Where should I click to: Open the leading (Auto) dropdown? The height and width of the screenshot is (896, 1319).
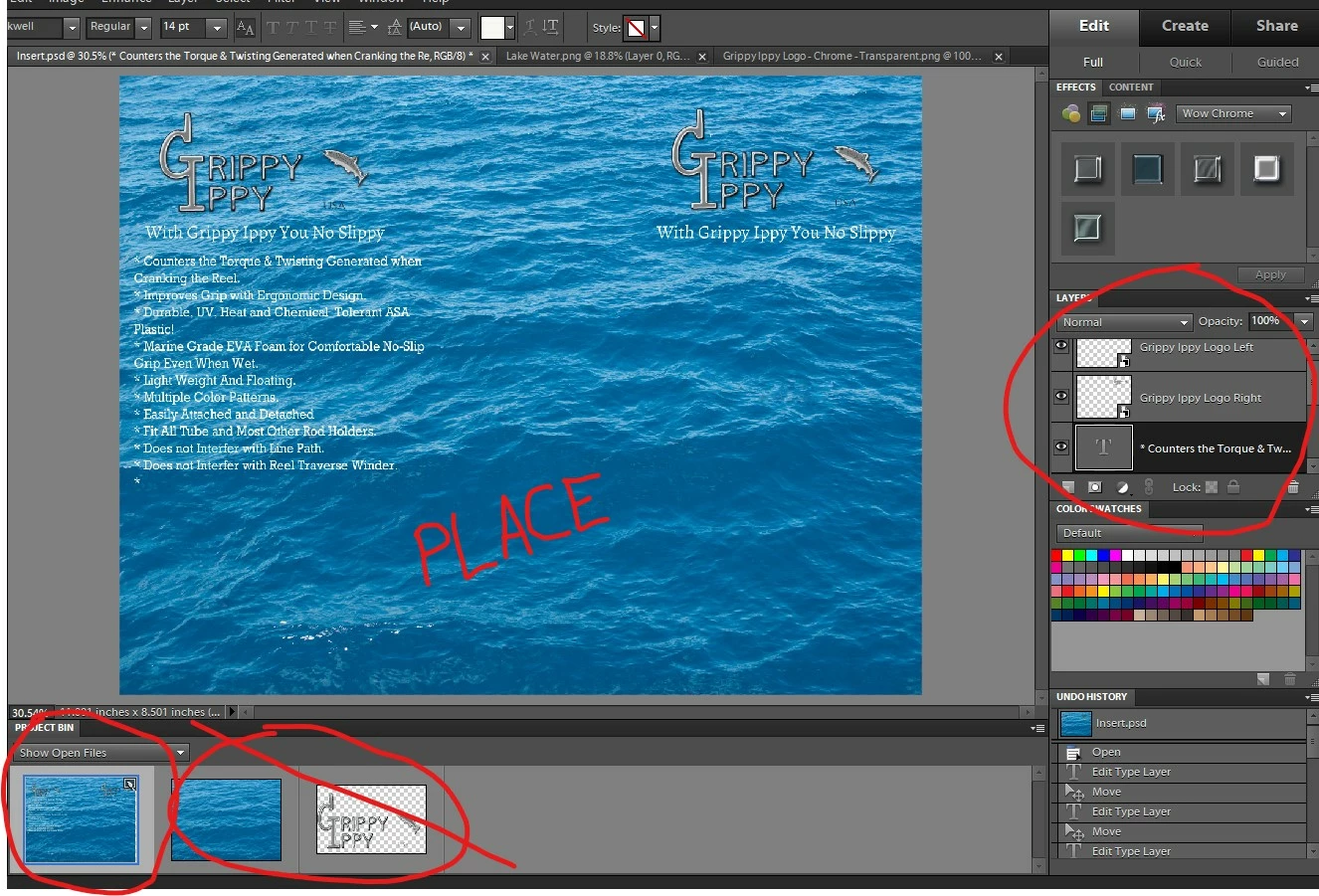[461, 28]
